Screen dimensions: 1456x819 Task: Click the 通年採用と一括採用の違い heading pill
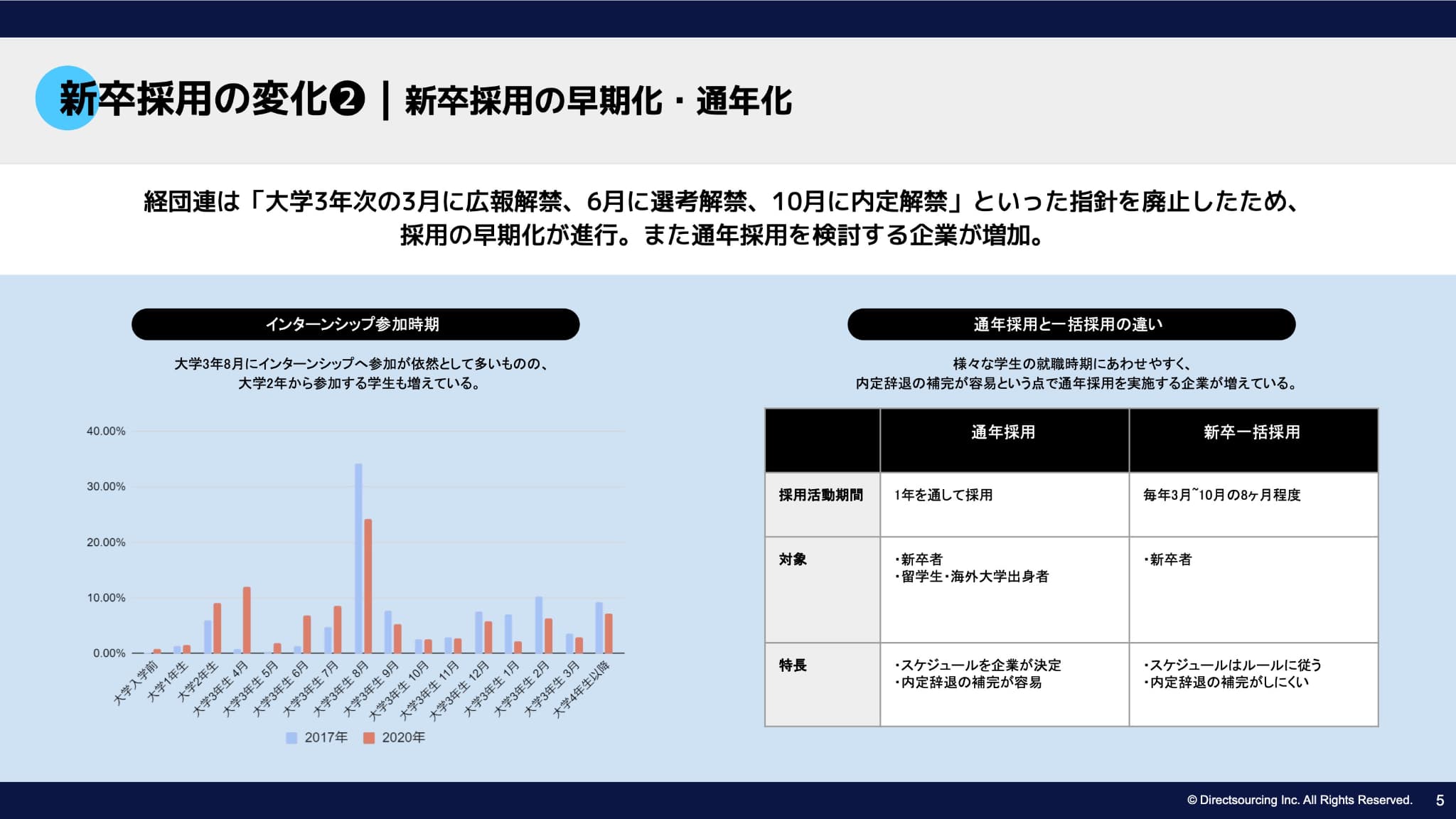click(1071, 324)
